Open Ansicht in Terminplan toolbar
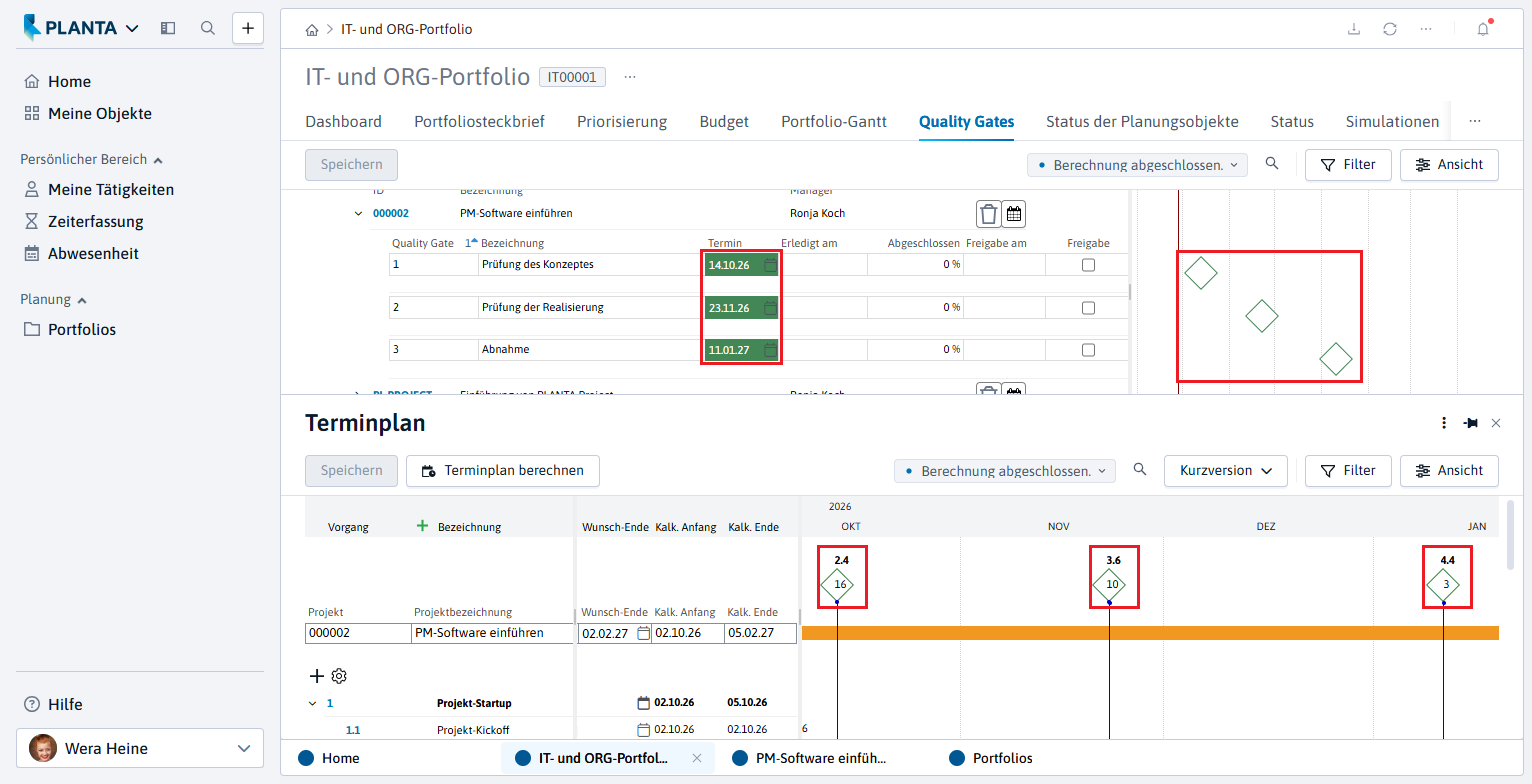Screen dimensions: 1532x784 1449,470
